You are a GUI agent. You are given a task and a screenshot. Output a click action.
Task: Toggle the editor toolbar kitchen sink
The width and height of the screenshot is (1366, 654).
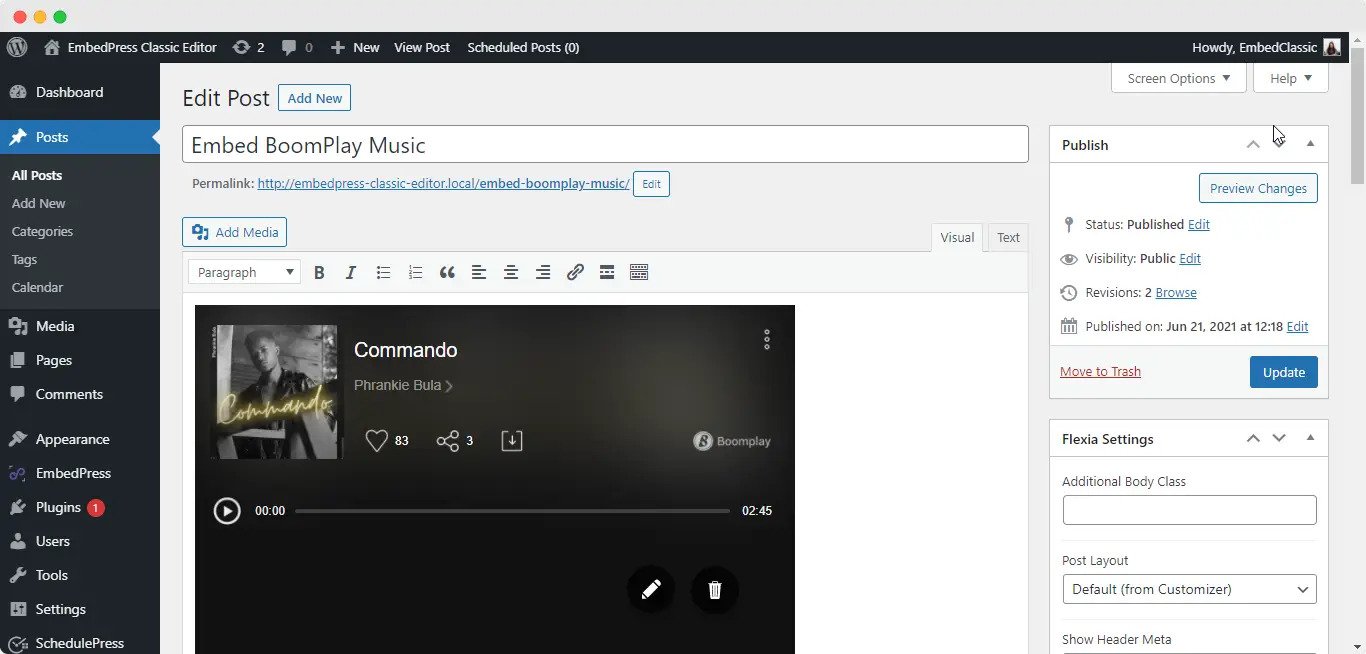(x=639, y=272)
